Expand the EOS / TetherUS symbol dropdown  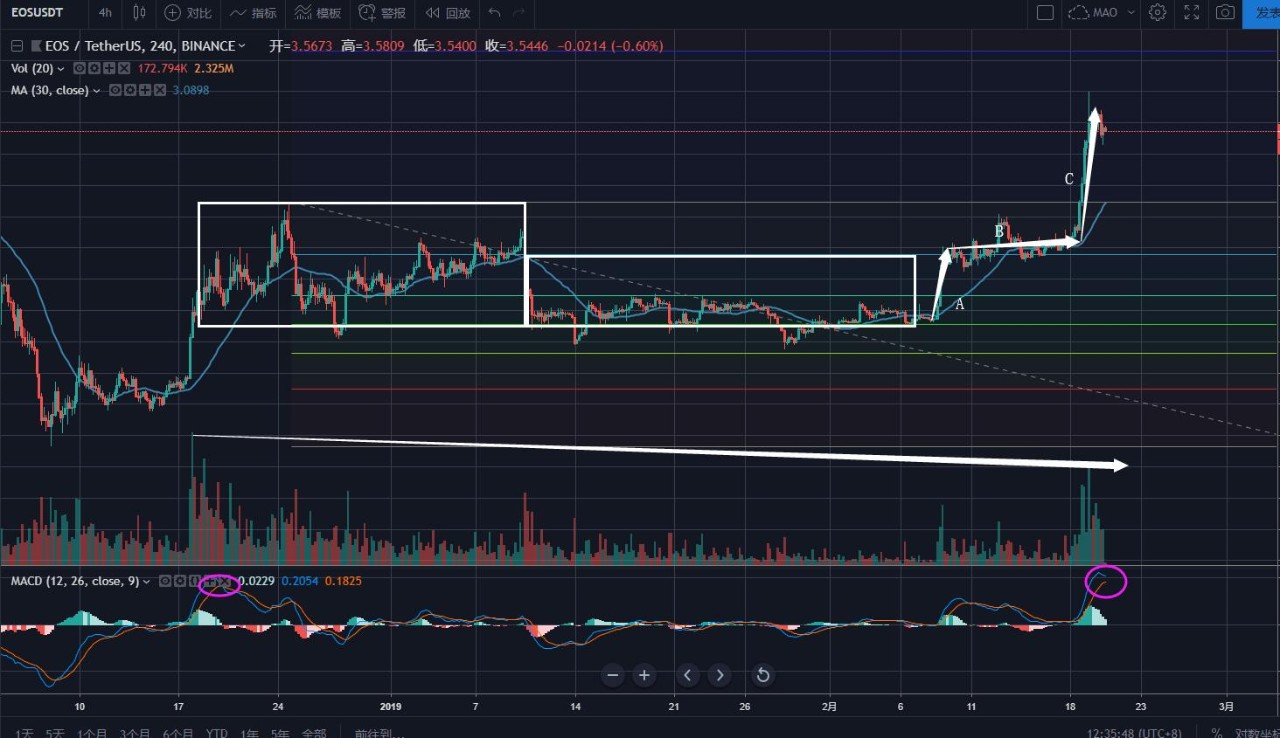tap(243, 46)
